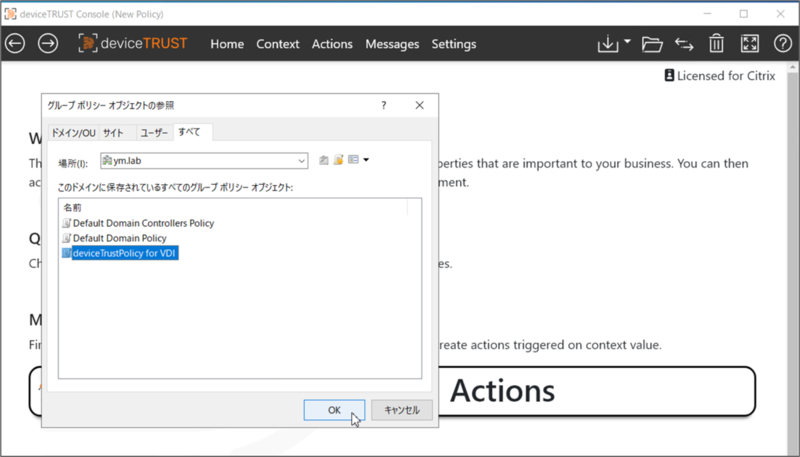Click the deviceTRUST Console title bar icon
This screenshot has width=800, height=457.
tap(10, 14)
